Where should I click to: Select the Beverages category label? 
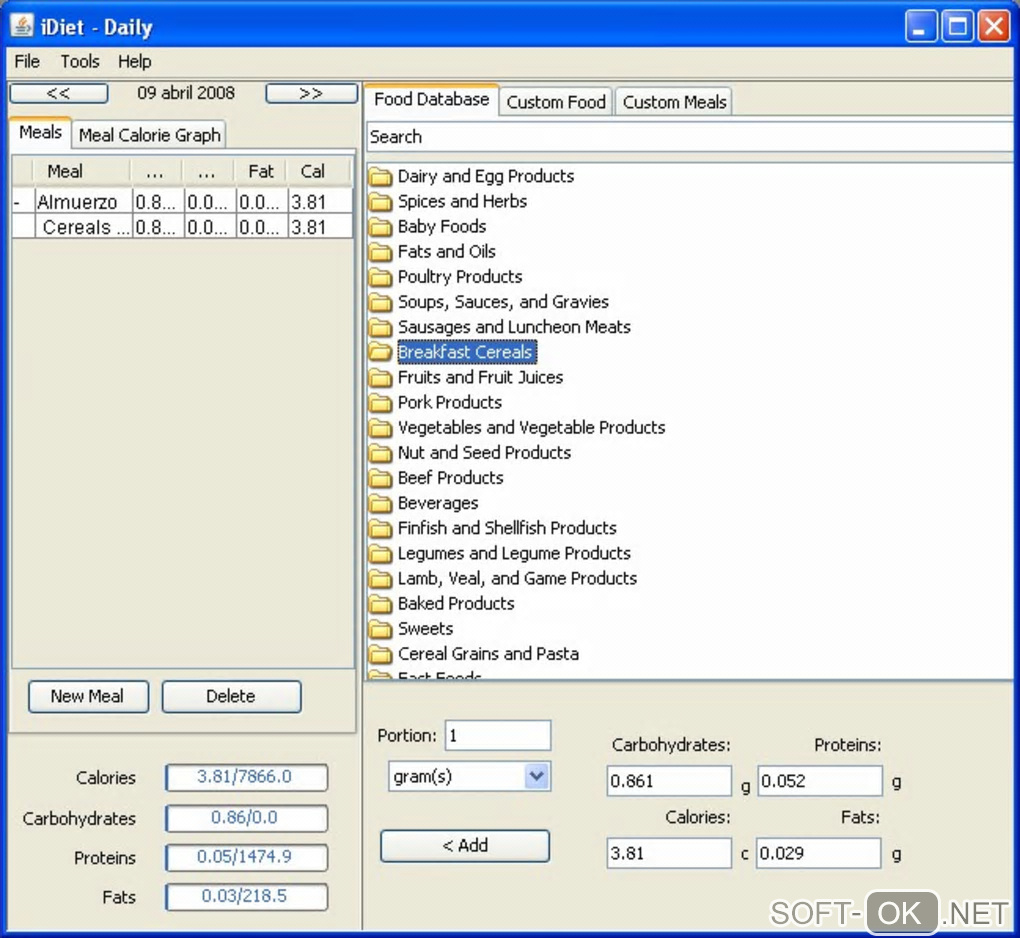[x=438, y=503]
